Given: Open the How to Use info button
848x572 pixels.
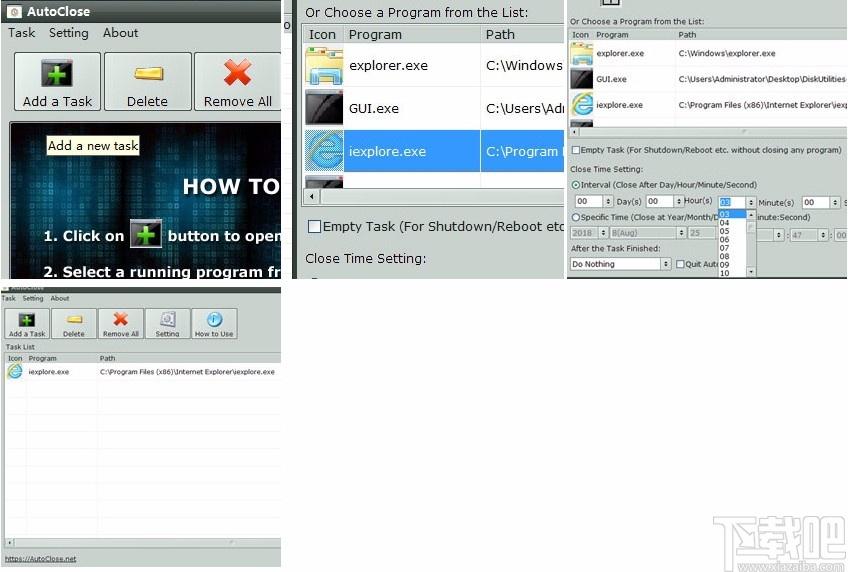Looking at the screenshot, I should tap(214, 324).
